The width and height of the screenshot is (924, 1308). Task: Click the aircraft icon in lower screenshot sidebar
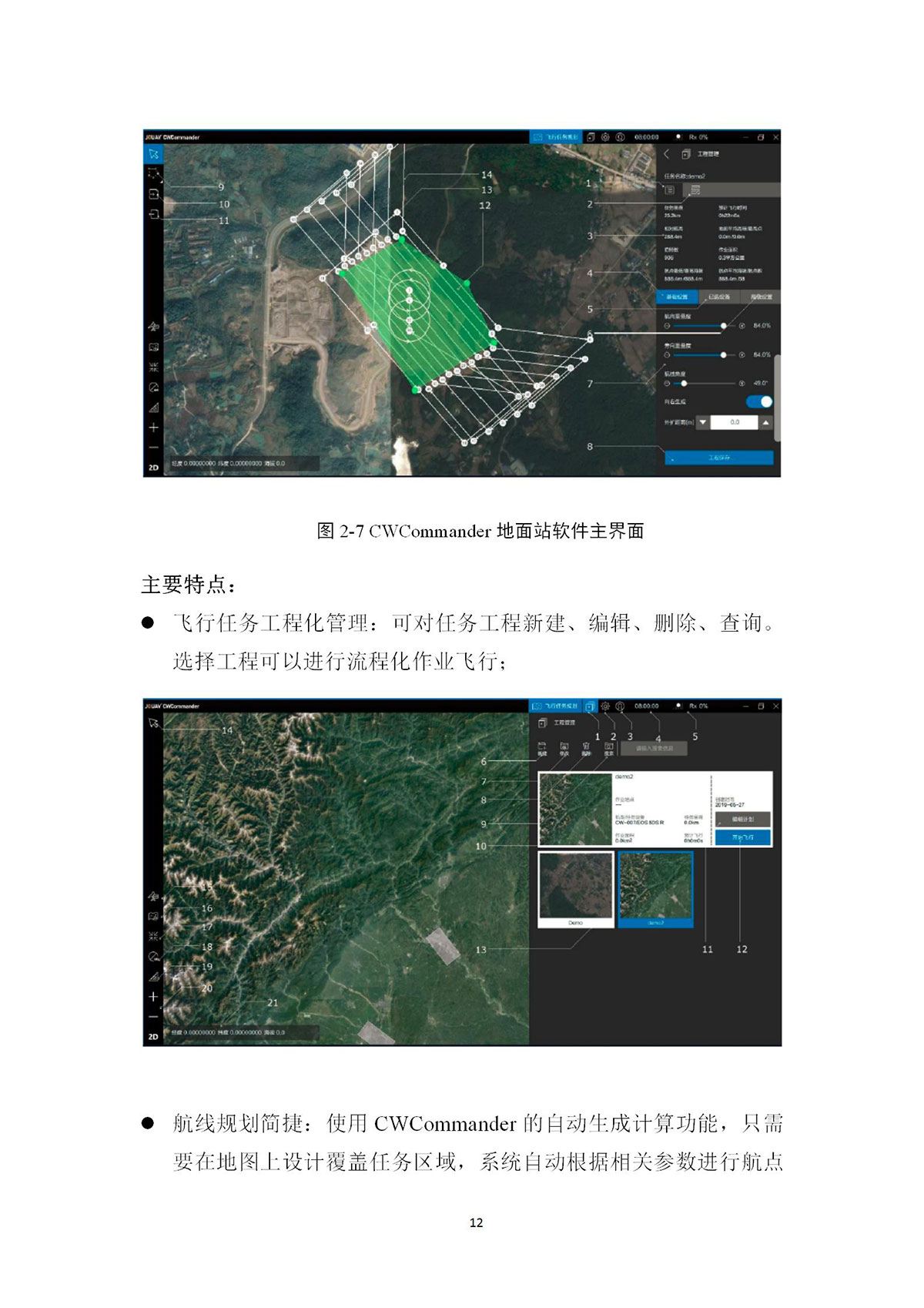tap(153, 897)
